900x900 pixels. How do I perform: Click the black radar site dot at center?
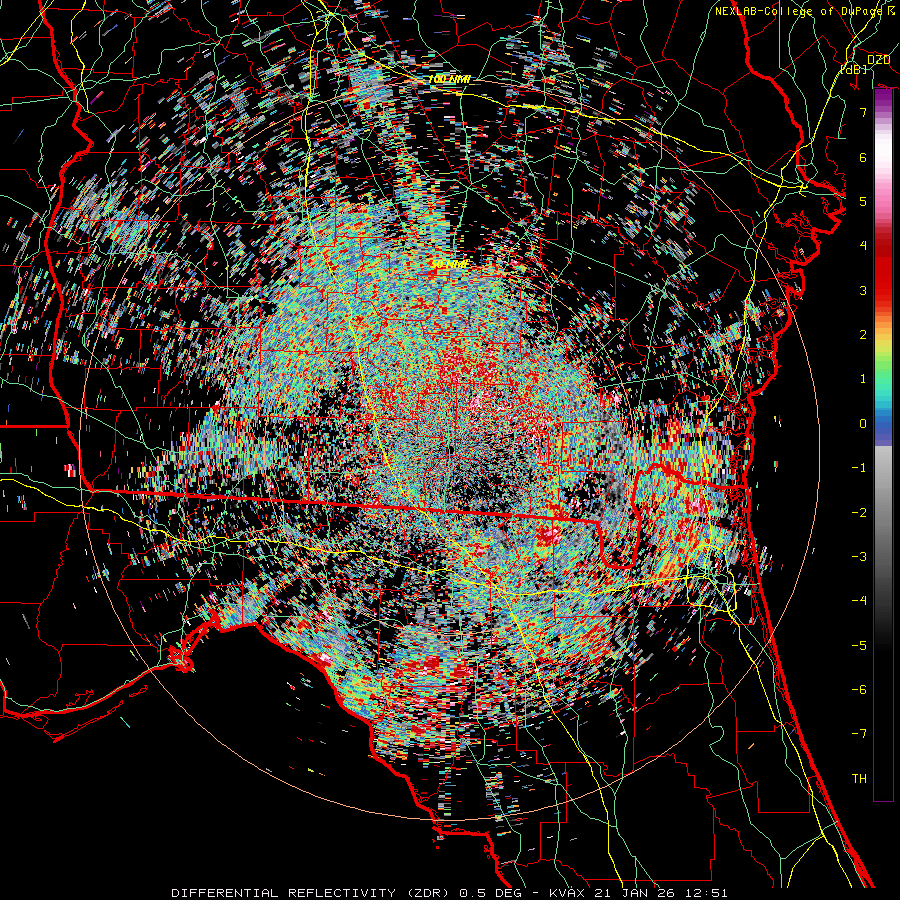click(451, 450)
